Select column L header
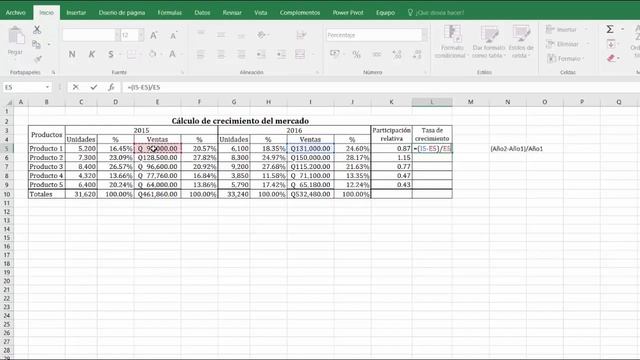This screenshot has height=360, width=640. click(x=432, y=102)
